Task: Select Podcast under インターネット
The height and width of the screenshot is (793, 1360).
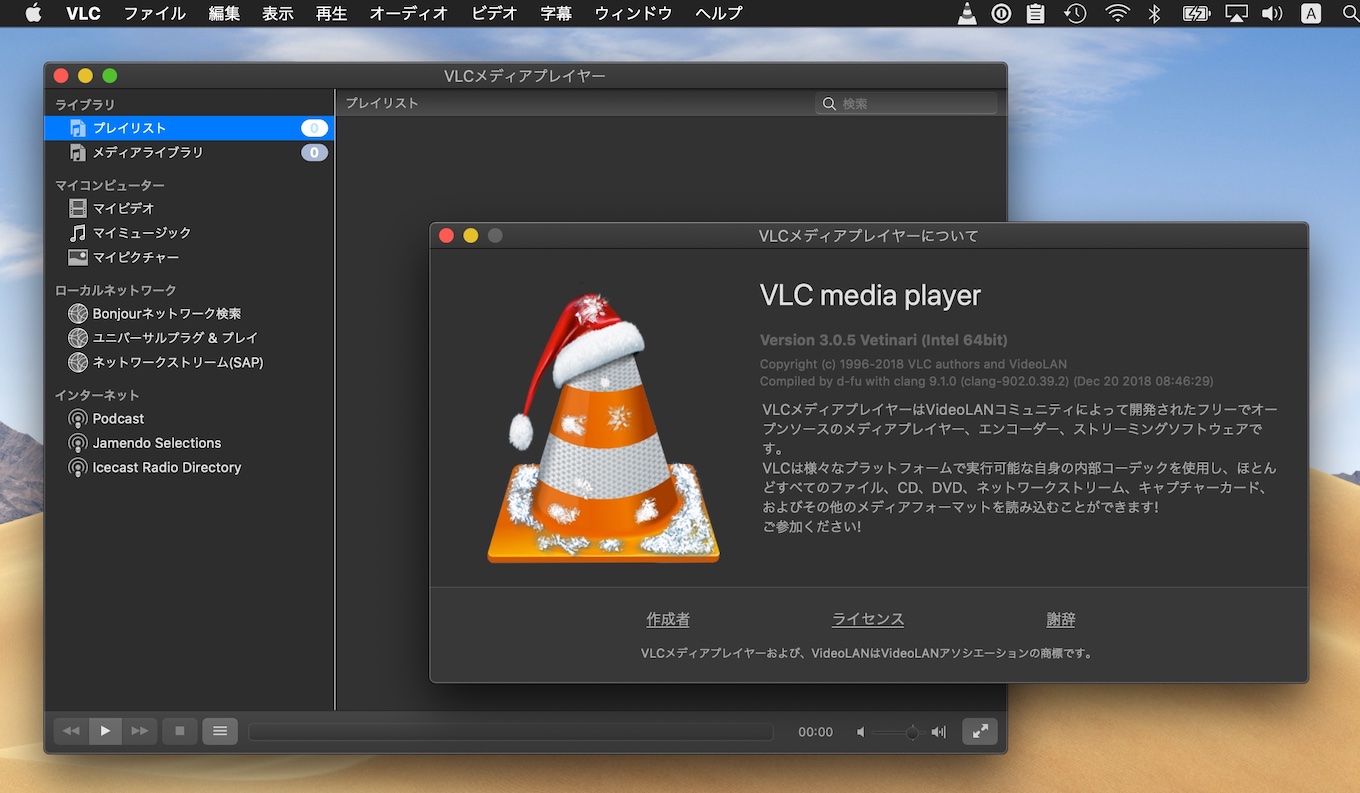Action: coord(118,419)
